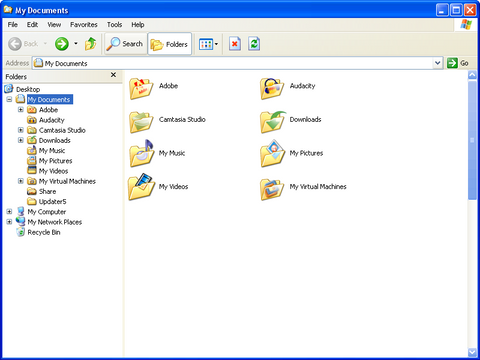
Task: Expand the Downloads tree node
Action: (21, 140)
